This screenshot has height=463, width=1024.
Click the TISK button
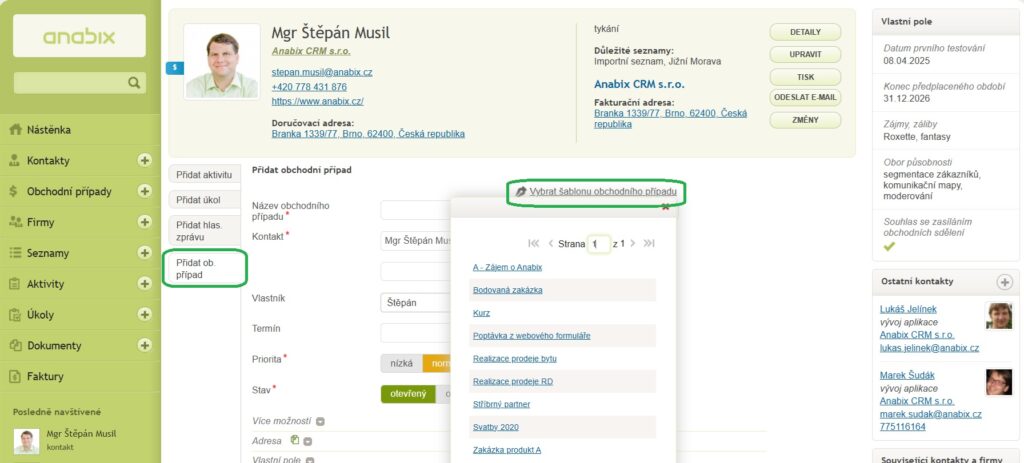(805, 76)
